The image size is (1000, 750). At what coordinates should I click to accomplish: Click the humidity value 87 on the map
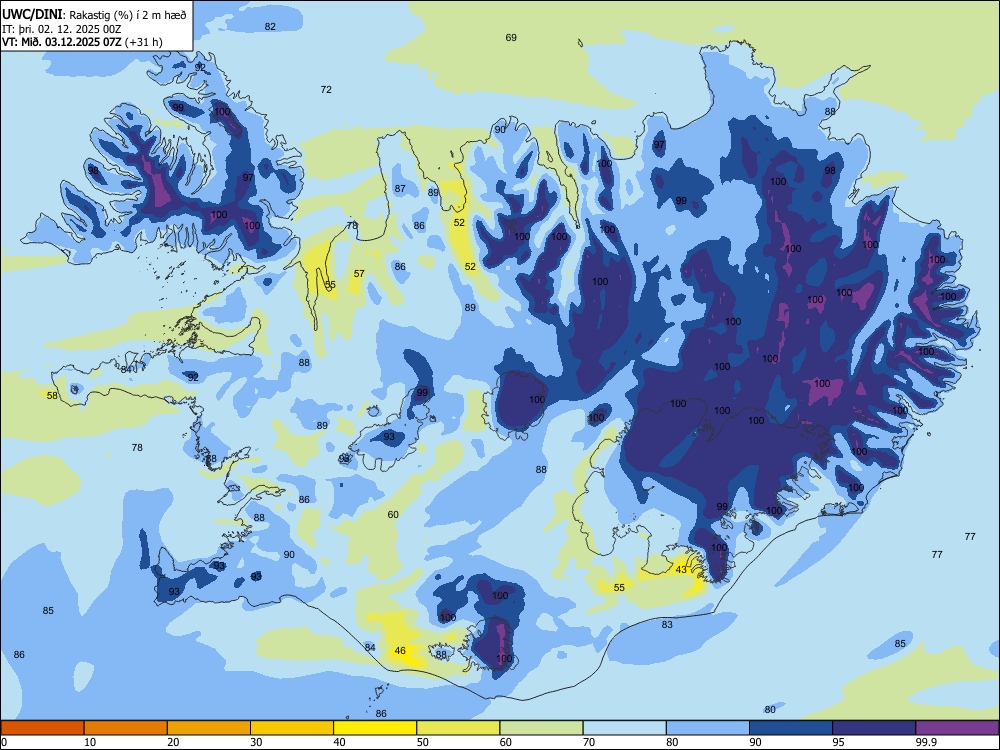tap(400, 188)
